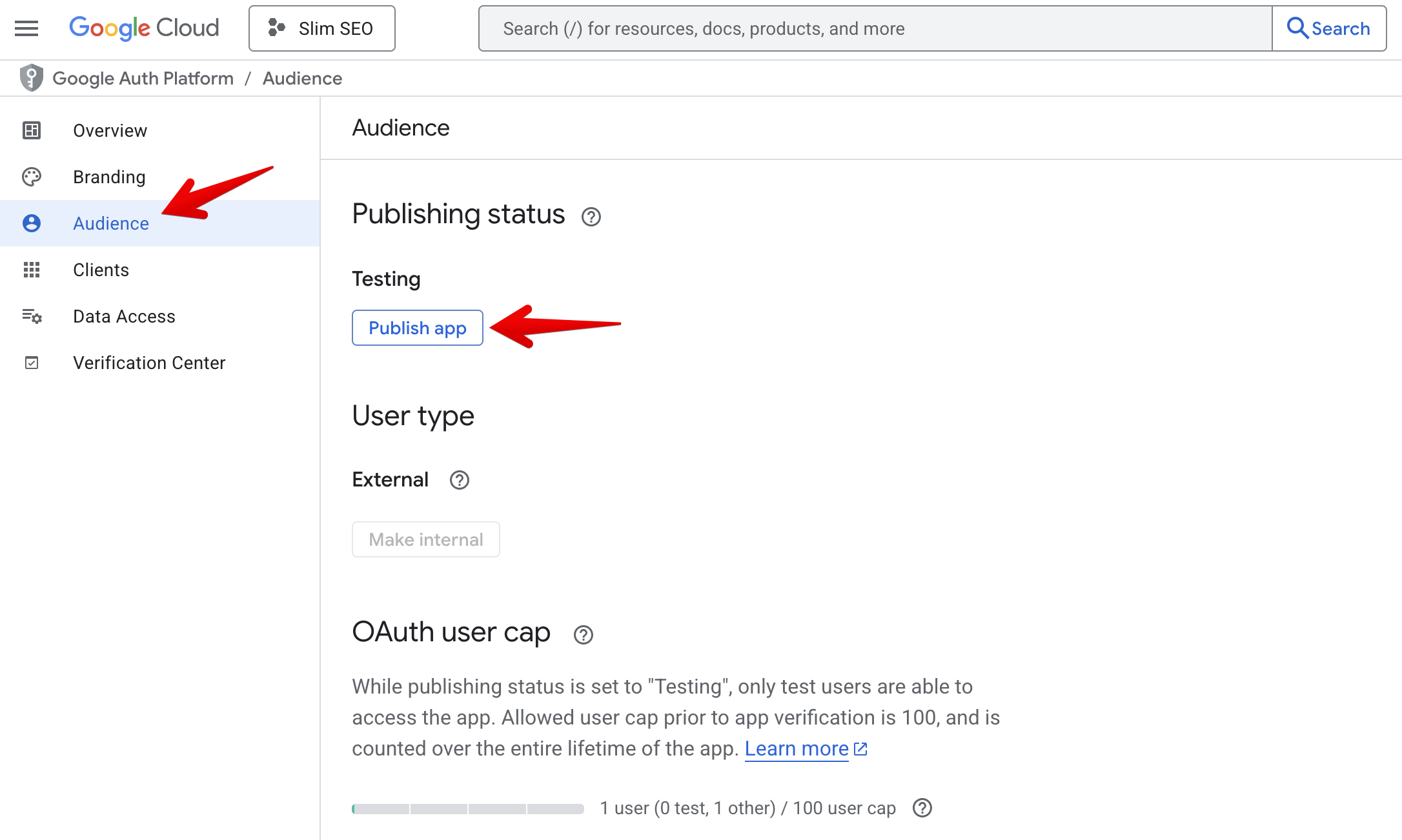This screenshot has height=840, width=1402.
Task: Open help for Publishing status
Action: coord(591,217)
